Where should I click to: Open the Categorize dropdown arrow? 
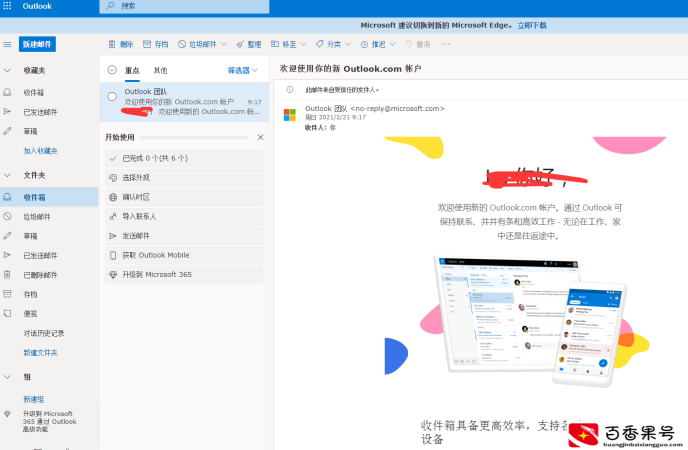tap(348, 44)
